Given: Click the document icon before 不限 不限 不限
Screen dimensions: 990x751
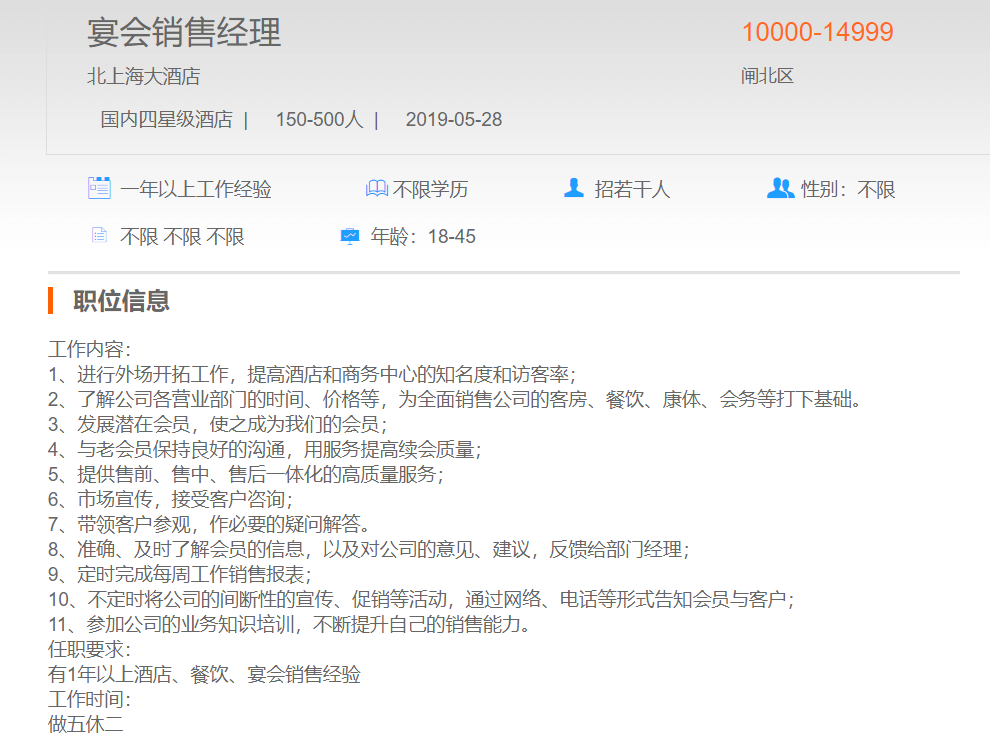Looking at the screenshot, I should pyautogui.click(x=99, y=236).
